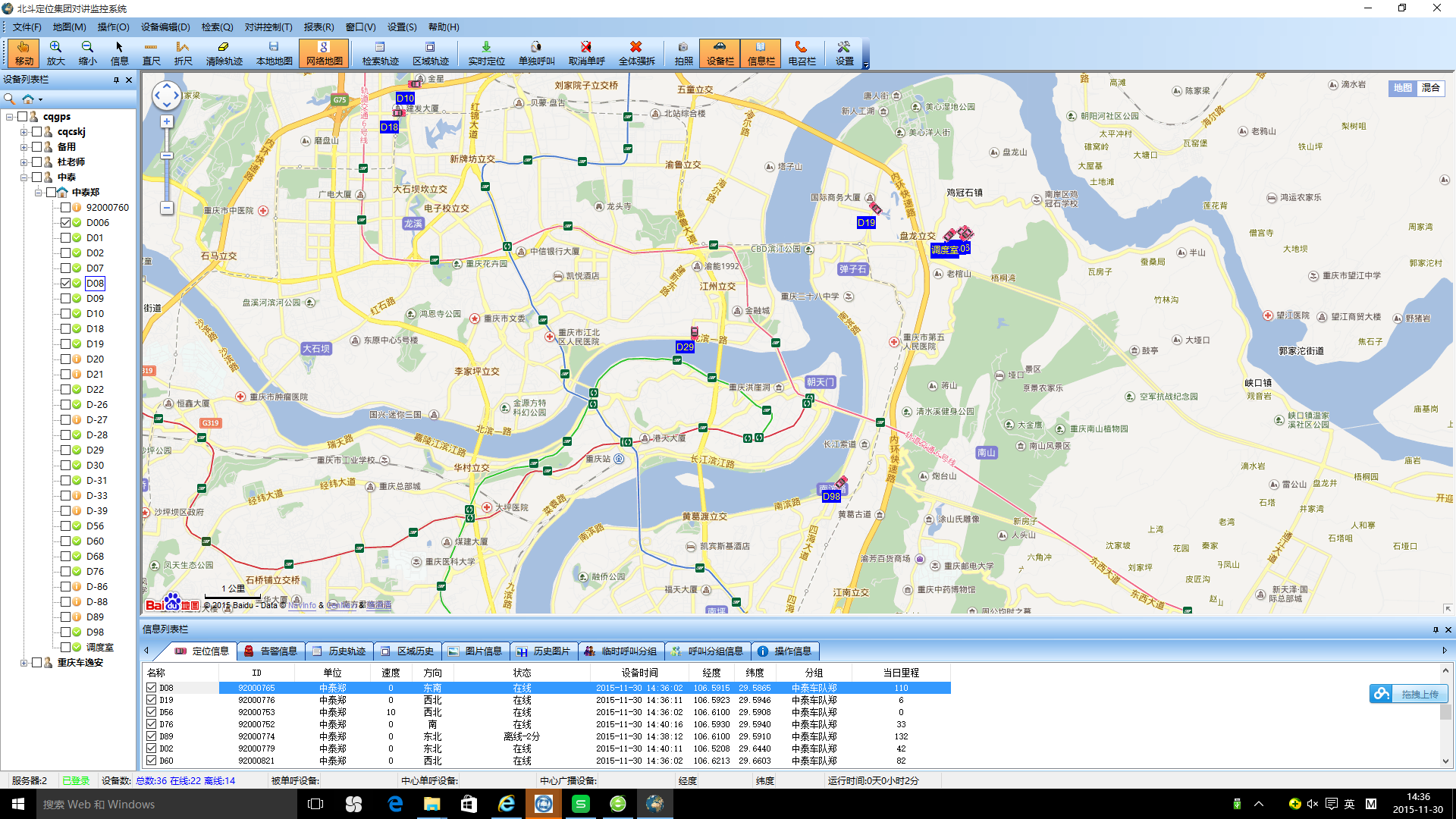Click 清除轨迹 to clear tracks
This screenshot has height=819, width=1456.
point(224,54)
